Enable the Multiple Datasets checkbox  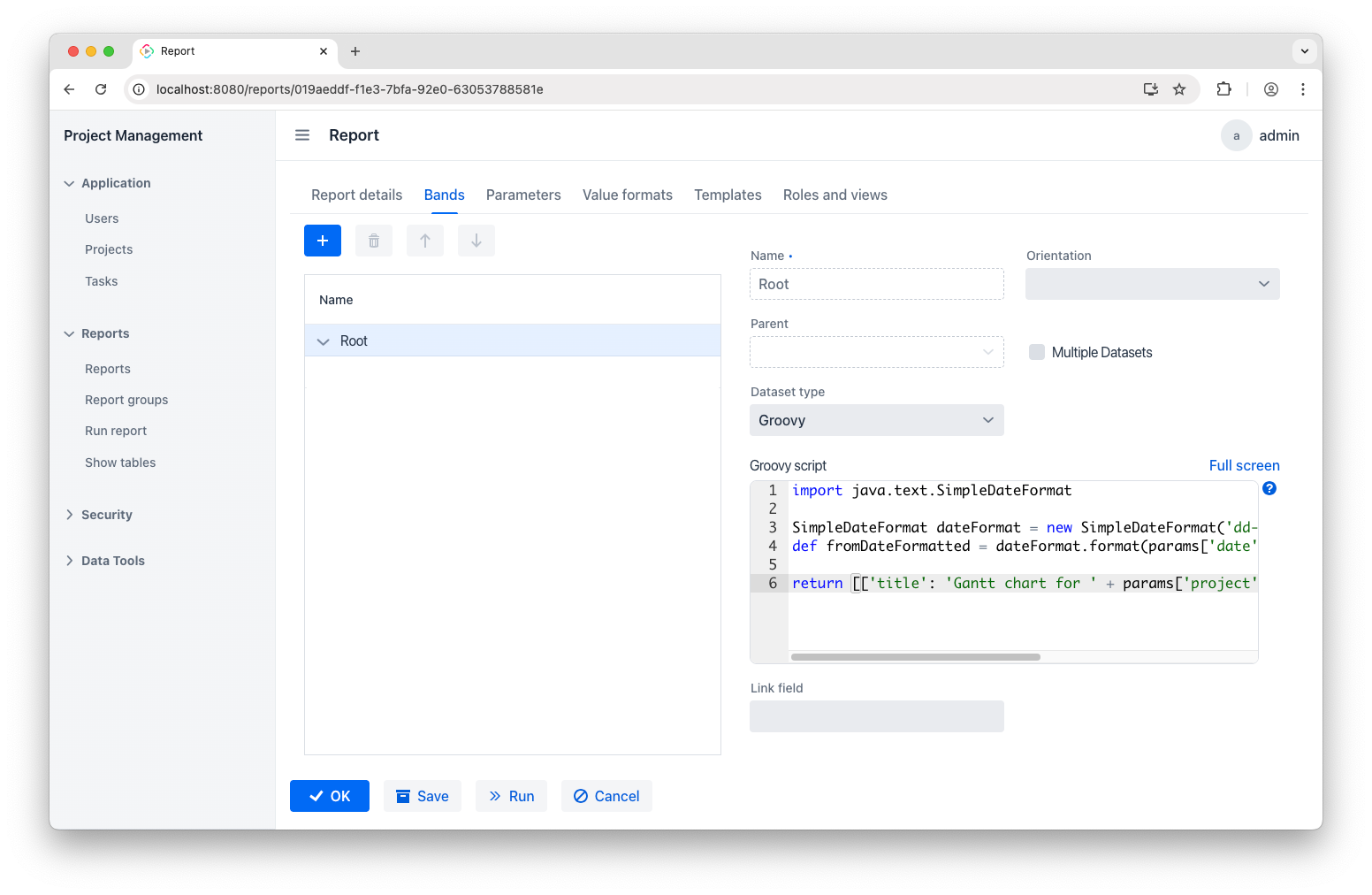click(1037, 352)
